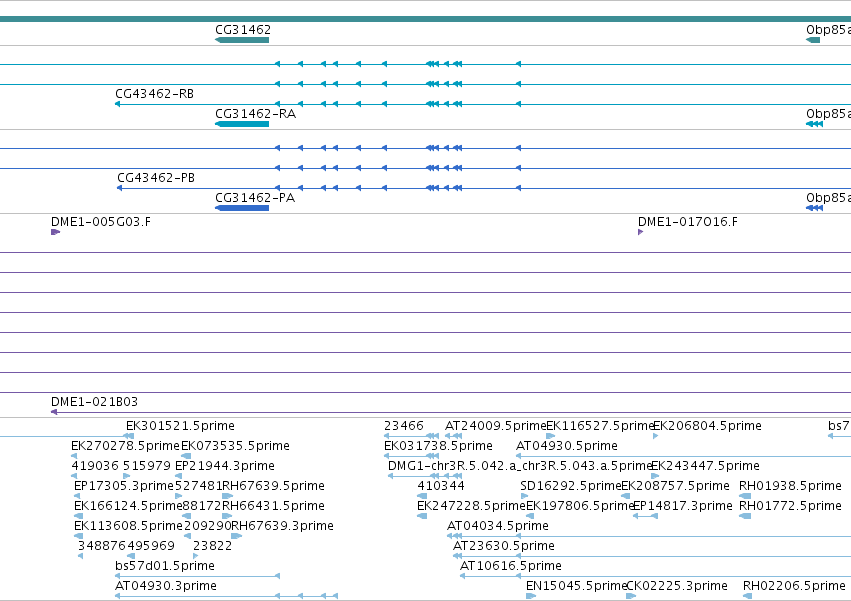Viewport: 851px width, 601px height.
Task: Click the DME1-005G03.F feature label
Action: click(101, 222)
